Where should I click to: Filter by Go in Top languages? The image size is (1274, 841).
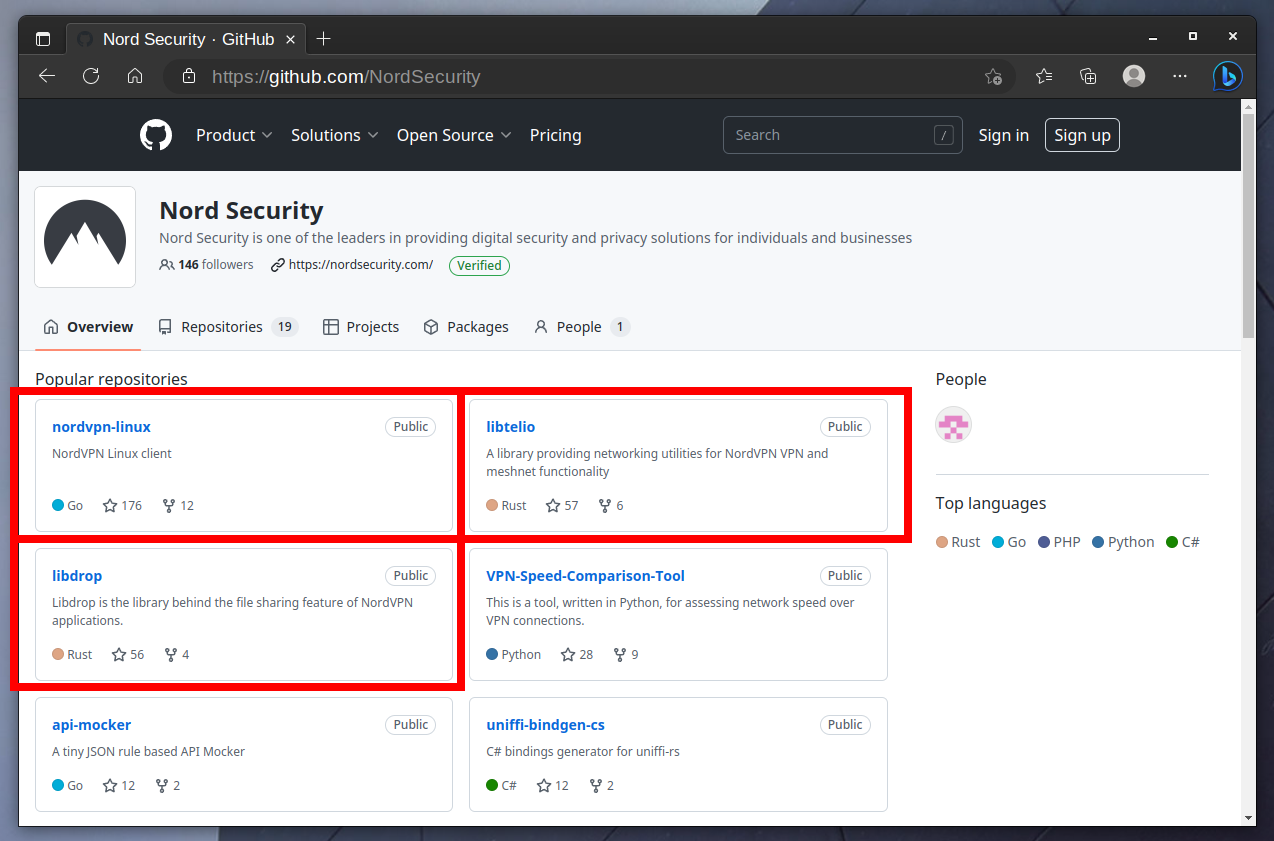tap(1009, 542)
